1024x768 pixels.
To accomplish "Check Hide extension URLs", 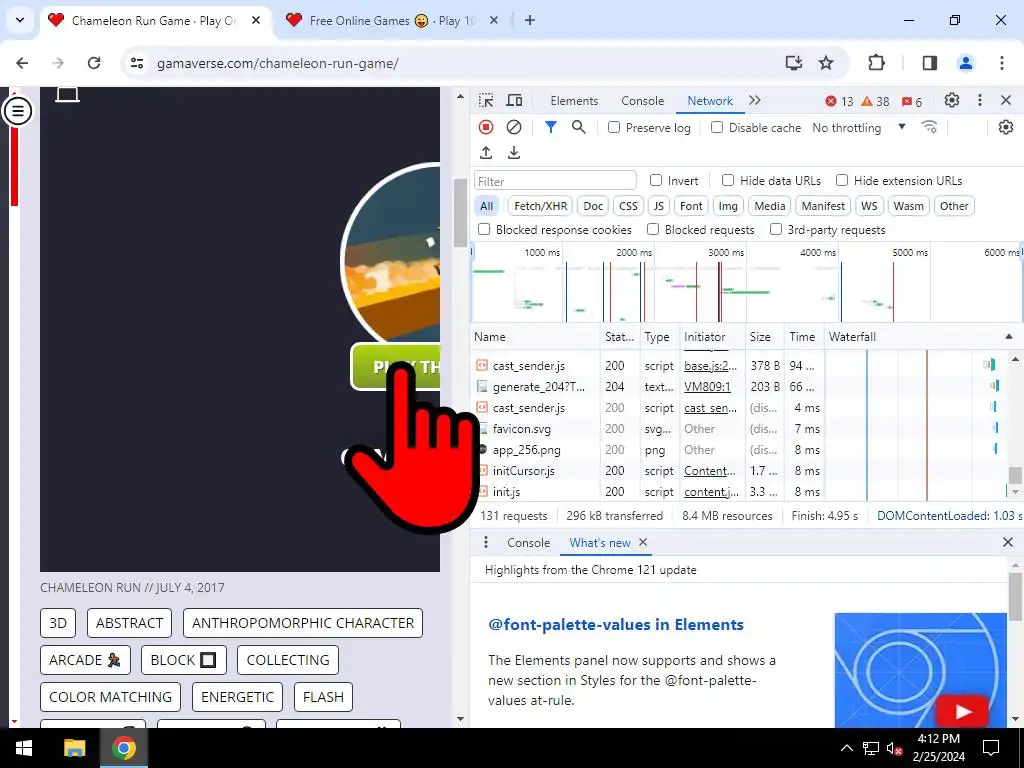I will (x=842, y=180).
